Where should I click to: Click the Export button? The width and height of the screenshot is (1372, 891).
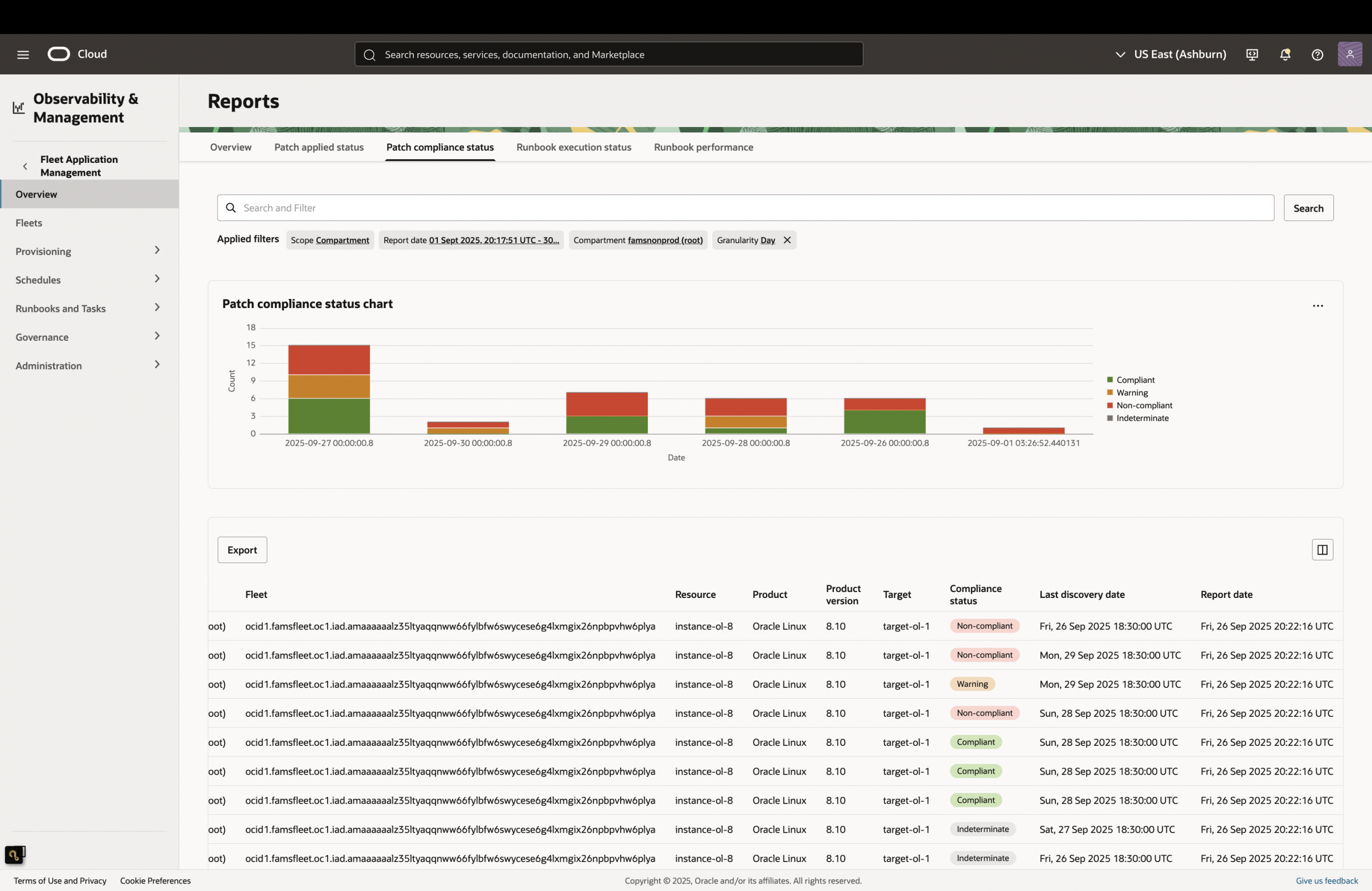(242, 549)
